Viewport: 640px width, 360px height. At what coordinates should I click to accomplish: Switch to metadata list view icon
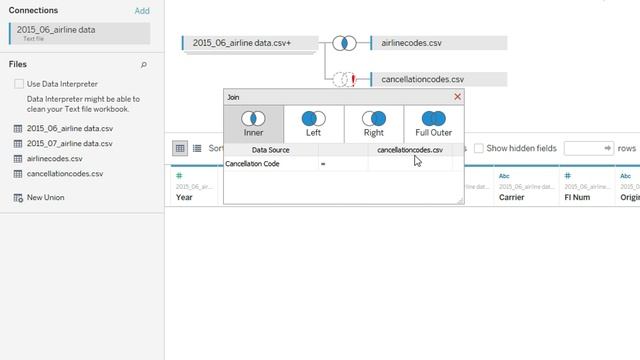pos(197,149)
